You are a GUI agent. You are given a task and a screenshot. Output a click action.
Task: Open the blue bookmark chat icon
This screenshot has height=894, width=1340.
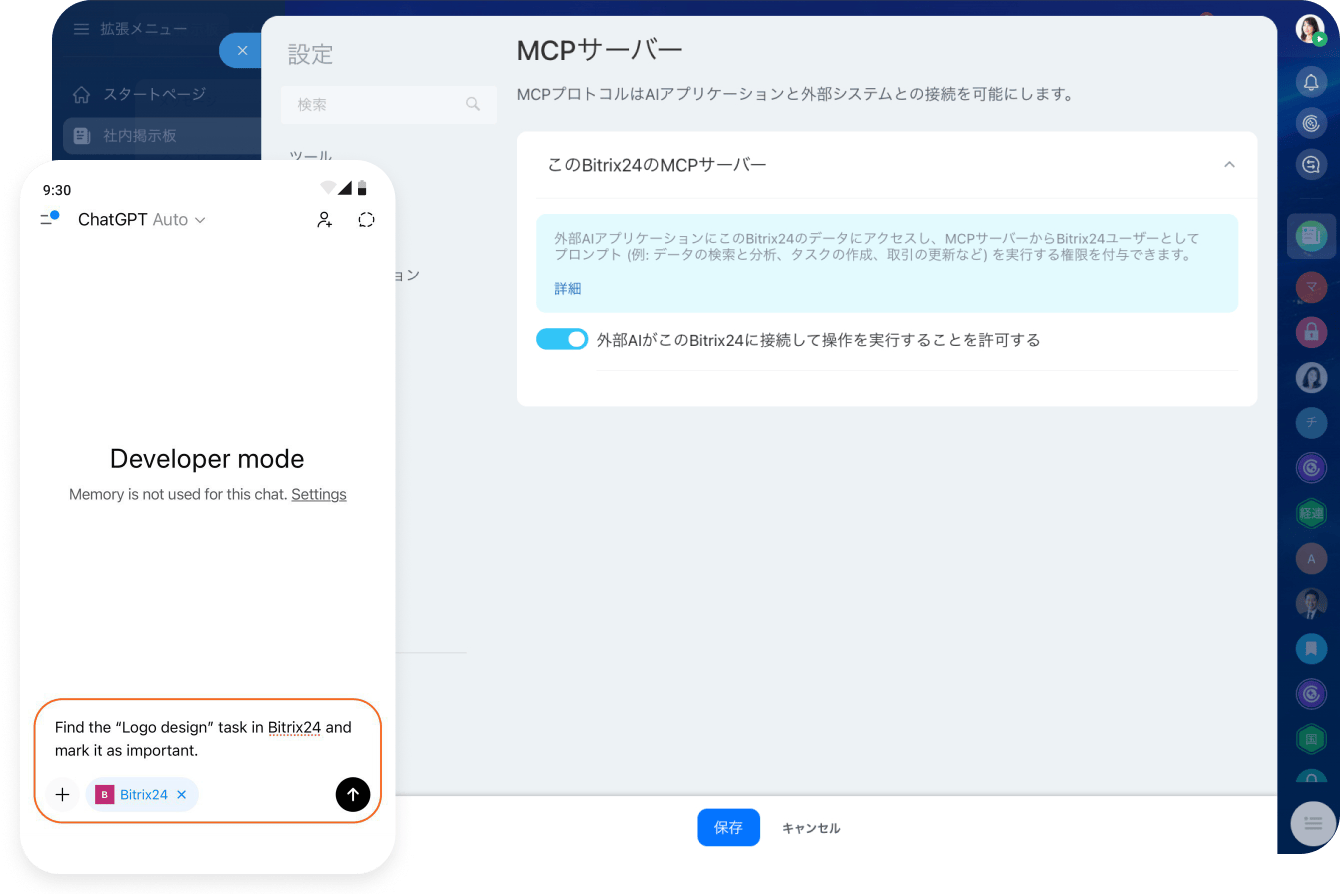[x=1311, y=648]
